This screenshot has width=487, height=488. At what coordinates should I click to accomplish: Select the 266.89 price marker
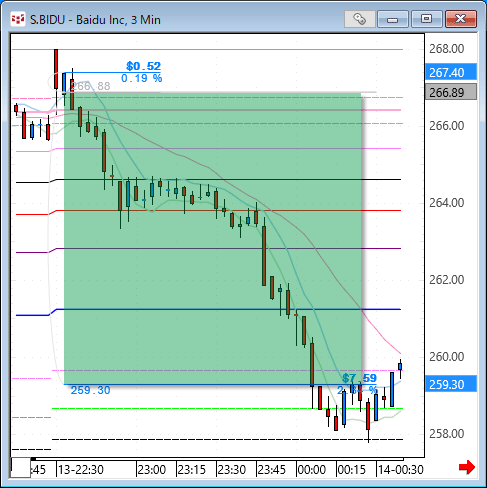[451, 92]
